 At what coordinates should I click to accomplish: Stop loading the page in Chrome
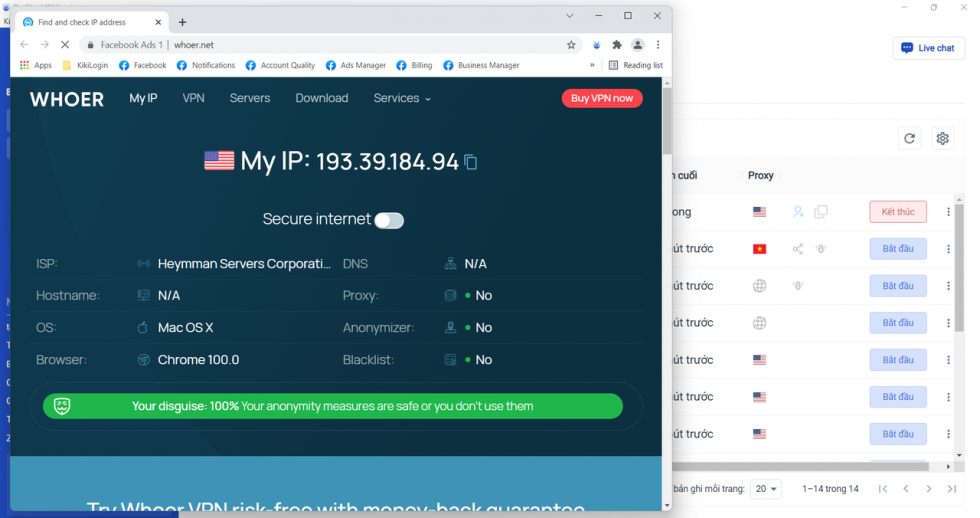[64, 44]
